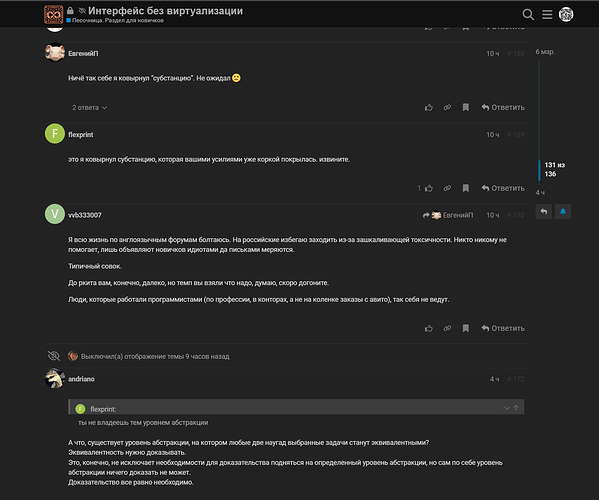Bookmark vvb333007's post
Viewport: 599px width, 500px height.
click(465, 328)
